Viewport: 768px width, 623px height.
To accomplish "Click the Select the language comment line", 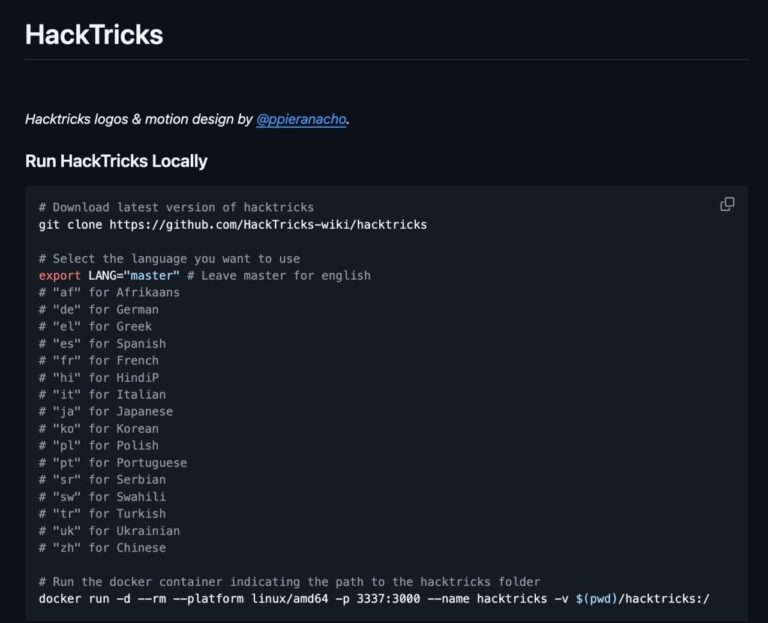I will pos(169,259).
